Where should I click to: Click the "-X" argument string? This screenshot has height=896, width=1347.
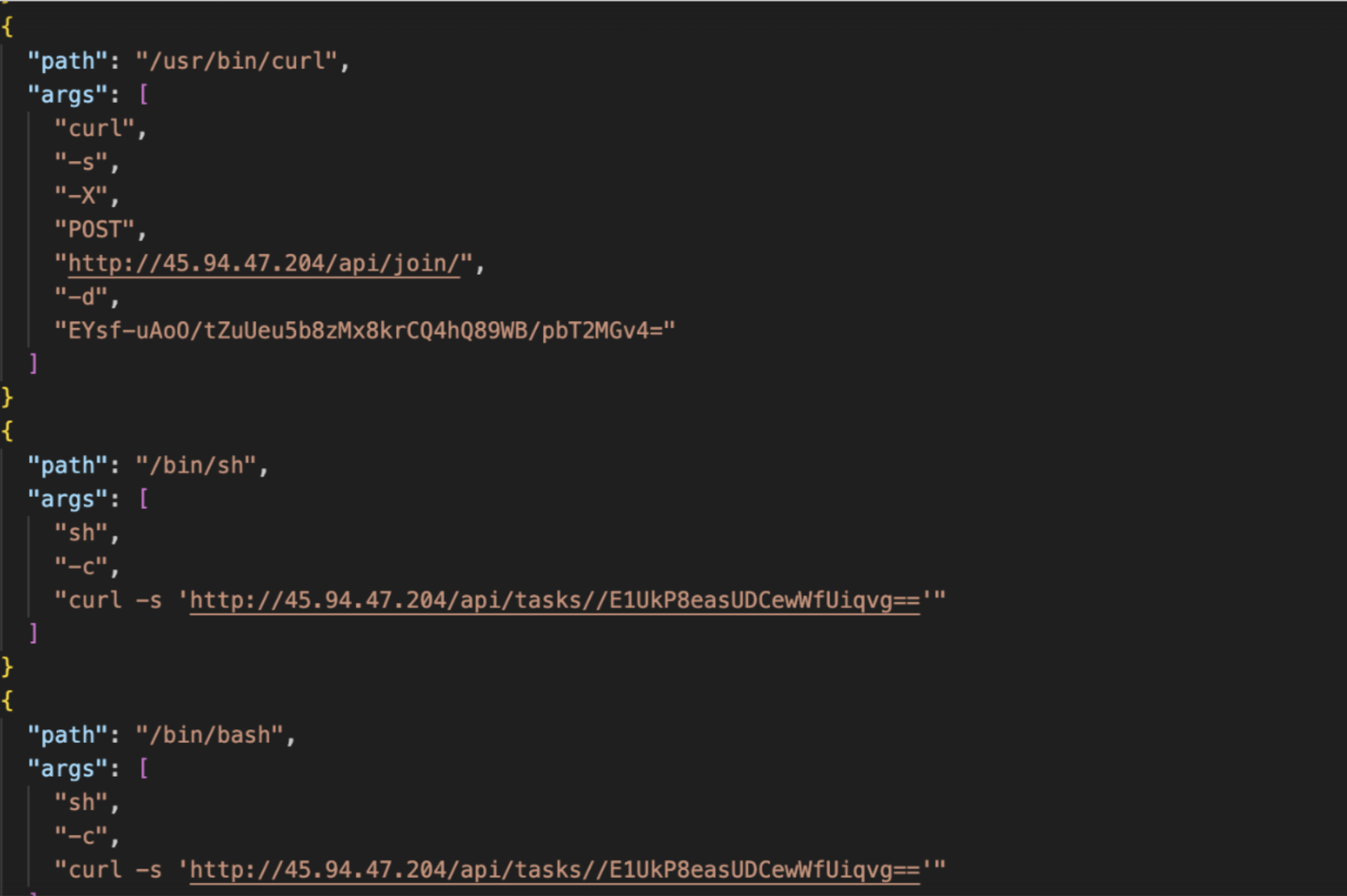[x=81, y=196]
